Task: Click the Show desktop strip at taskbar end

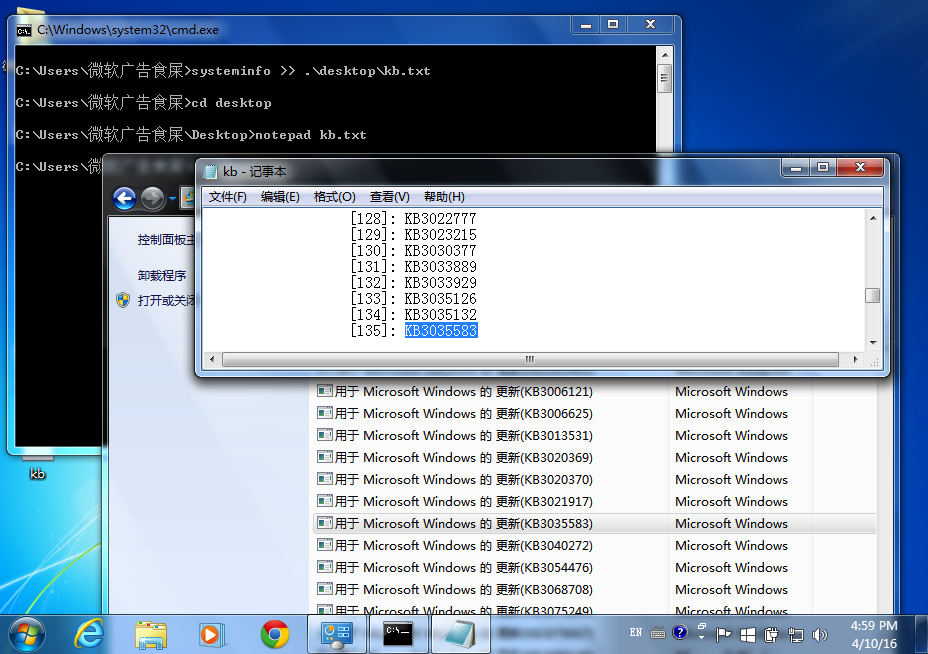Action: (x=921, y=634)
